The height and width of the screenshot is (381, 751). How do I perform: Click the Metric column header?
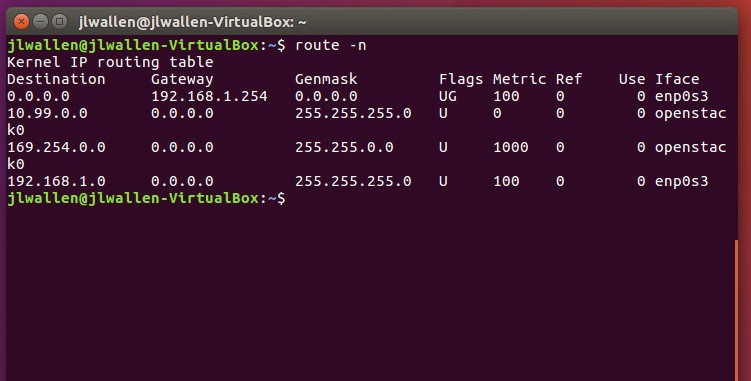tap(519, 79)
